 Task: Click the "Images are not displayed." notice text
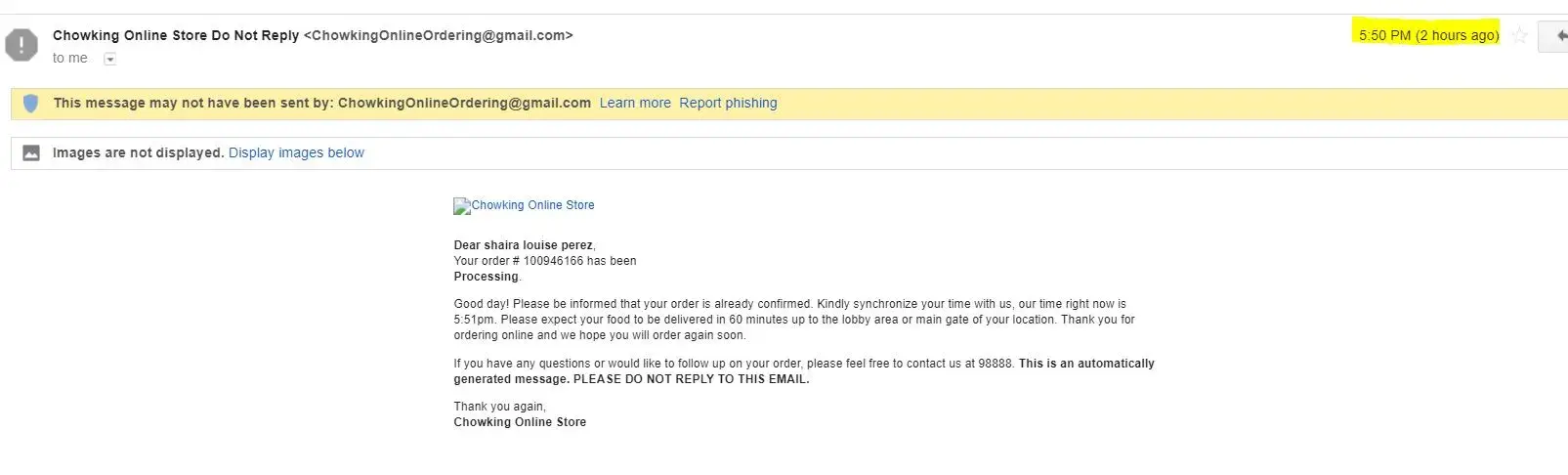tap(138, 153)
